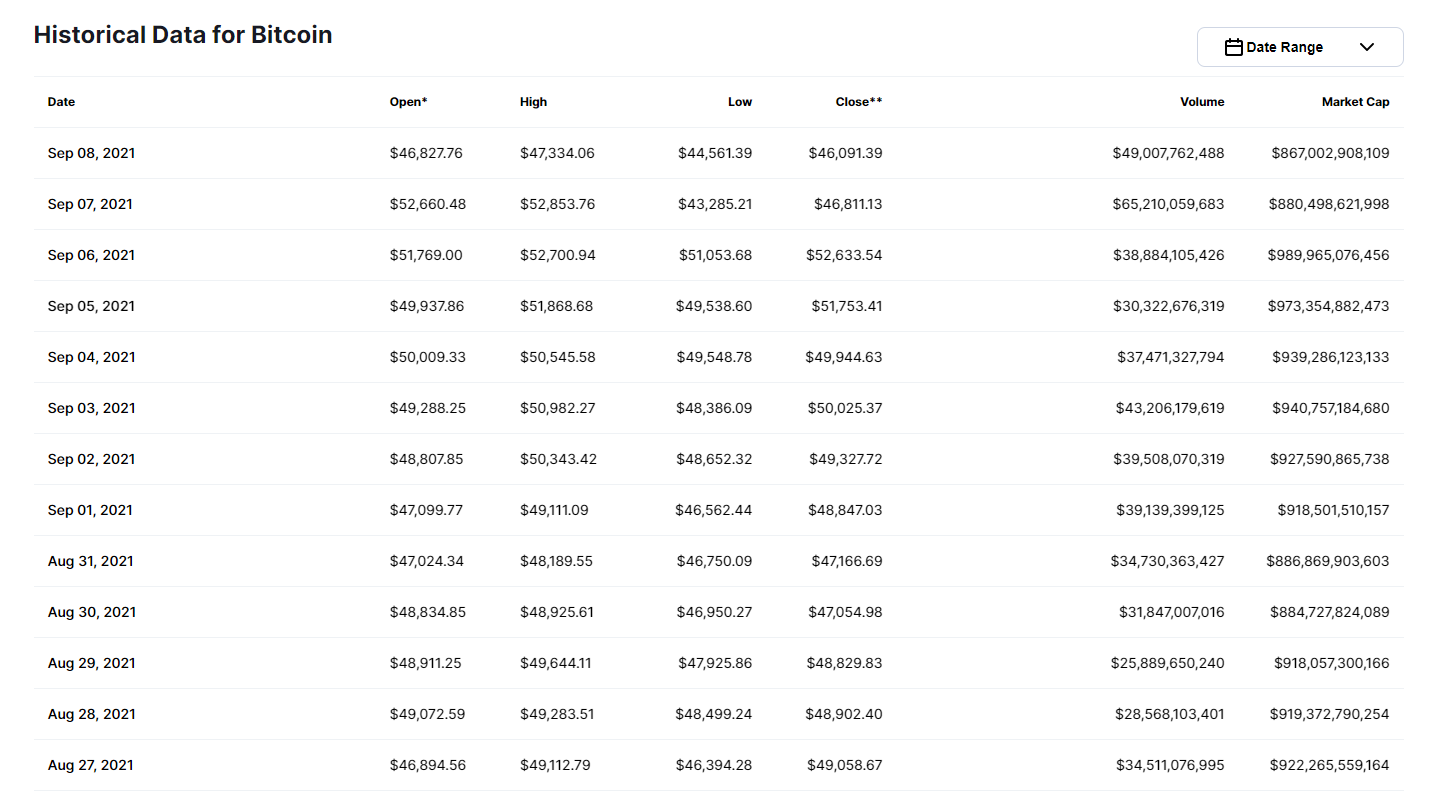This screenshot has height=799, width=1443.
Task: Click the low price $44,561.39
Action: pos(715,153)
